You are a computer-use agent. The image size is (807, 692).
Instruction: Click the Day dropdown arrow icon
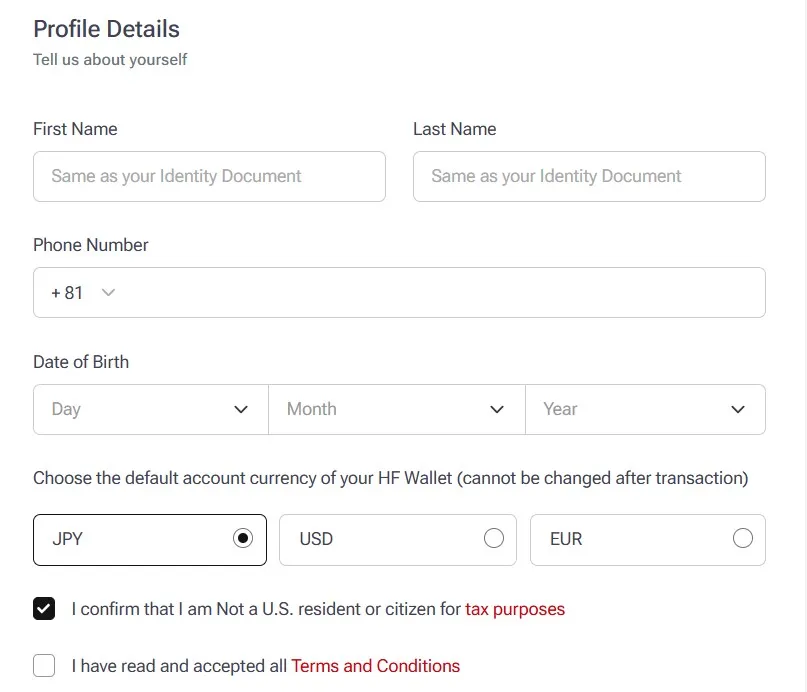coord(241,410)
